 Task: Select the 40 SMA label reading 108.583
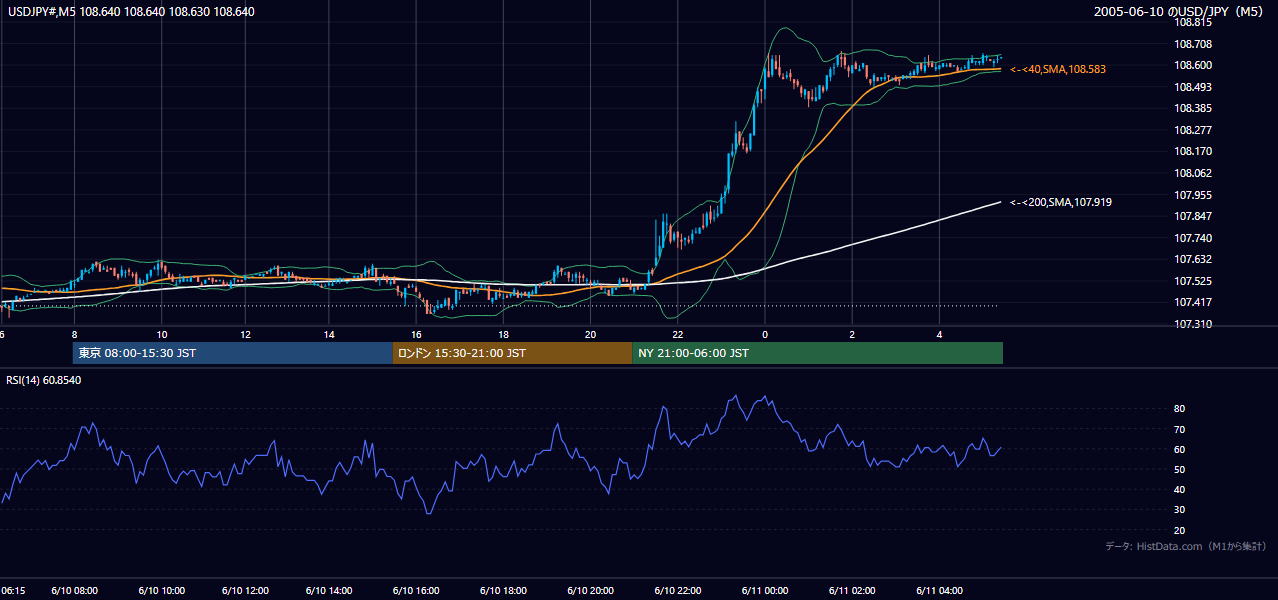1058,69
